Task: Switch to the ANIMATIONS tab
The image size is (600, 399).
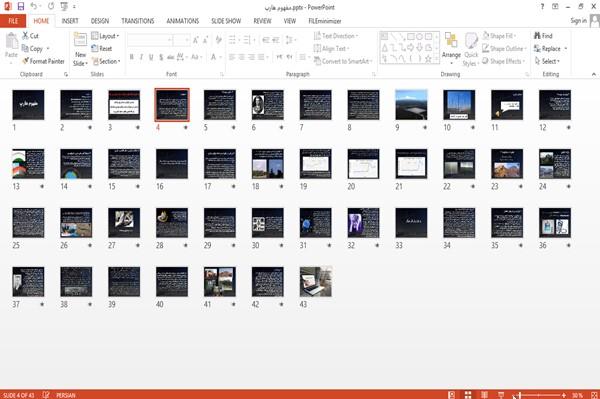Action: click(x=183, y=21)
